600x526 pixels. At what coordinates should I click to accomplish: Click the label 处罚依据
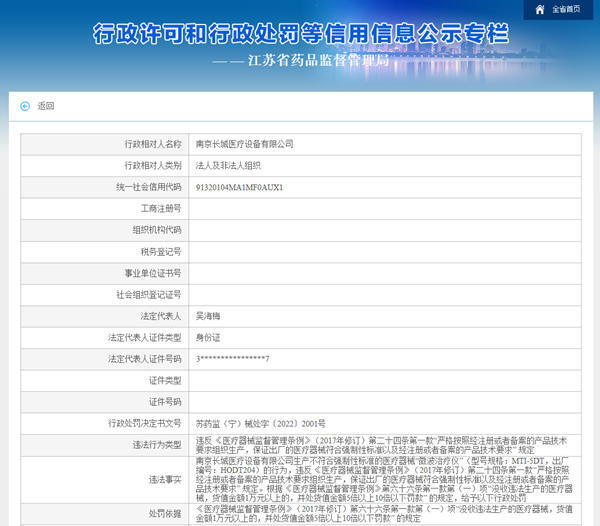tap(165, 514)
